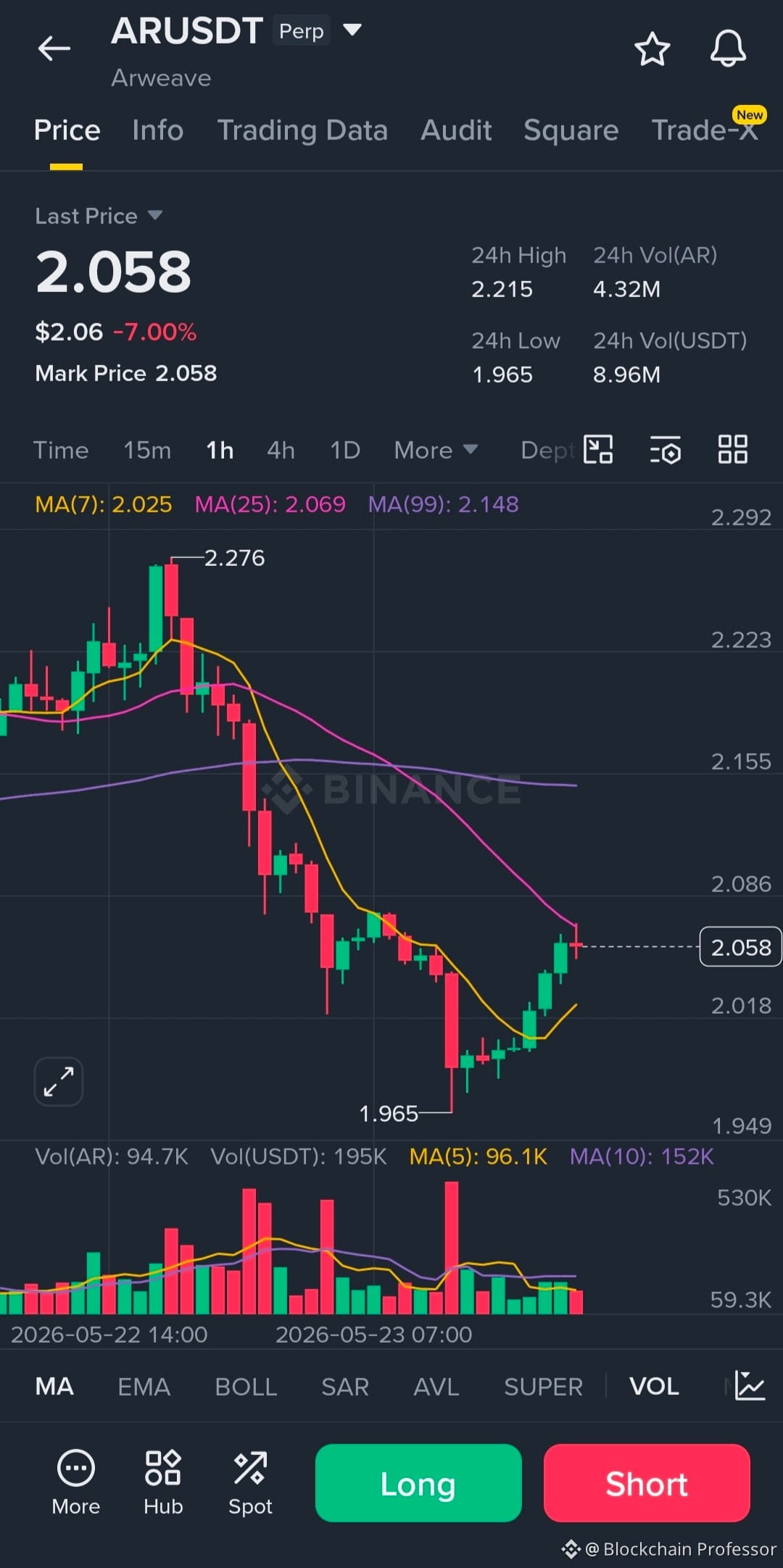The image size is (783, 1568).
Task: Switch to the Info tab
Action: point(157,130)
